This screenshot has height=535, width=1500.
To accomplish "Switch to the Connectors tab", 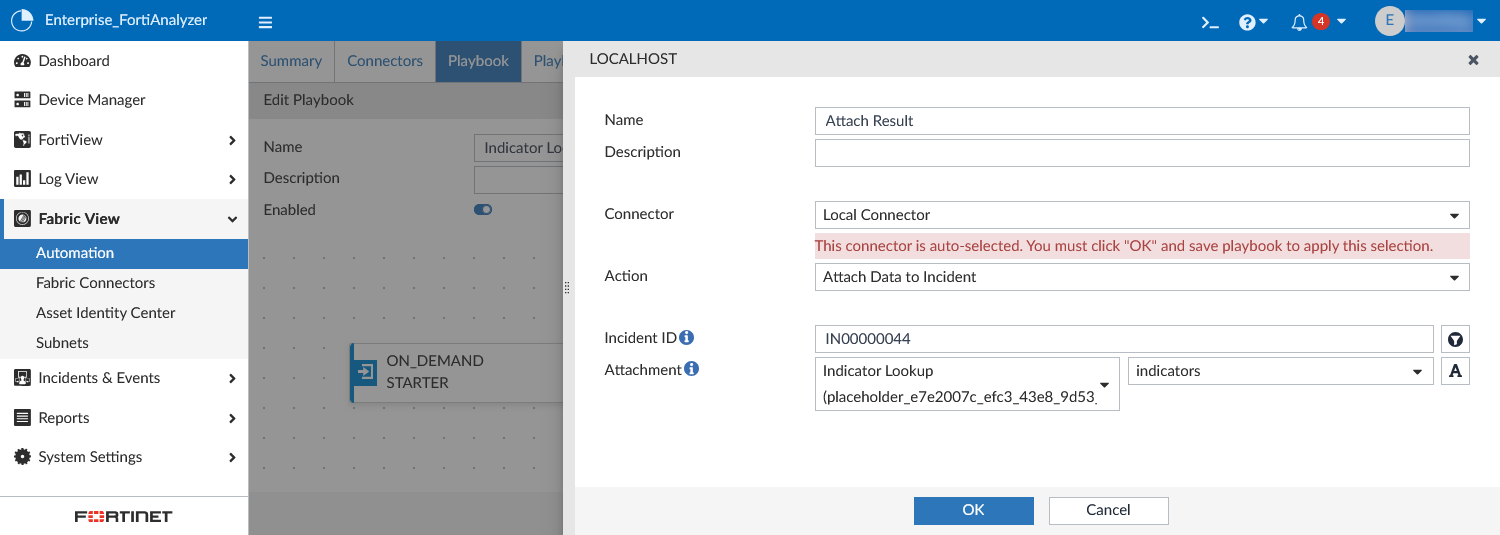I will pos(385,61).
